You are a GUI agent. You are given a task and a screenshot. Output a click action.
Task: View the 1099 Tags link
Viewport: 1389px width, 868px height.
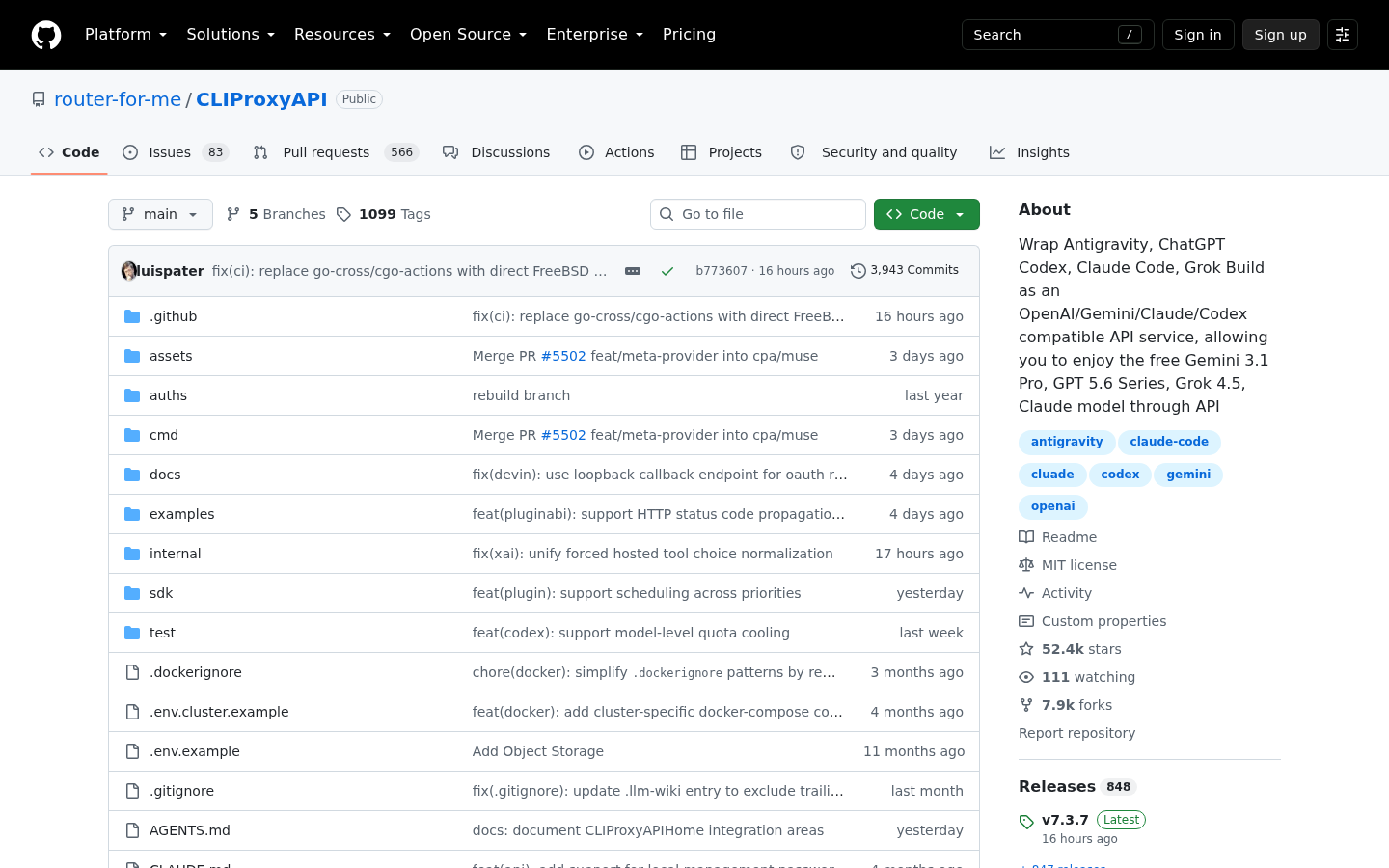pos(384,214)
